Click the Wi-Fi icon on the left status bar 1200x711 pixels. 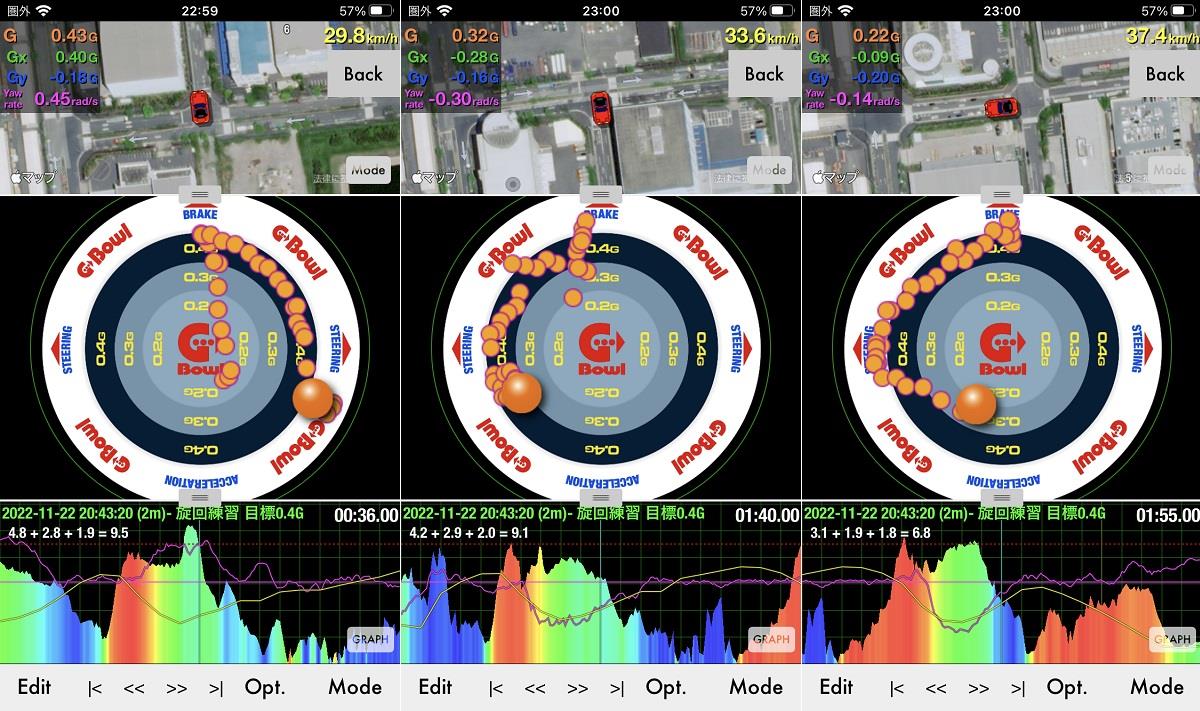(43, 11)
